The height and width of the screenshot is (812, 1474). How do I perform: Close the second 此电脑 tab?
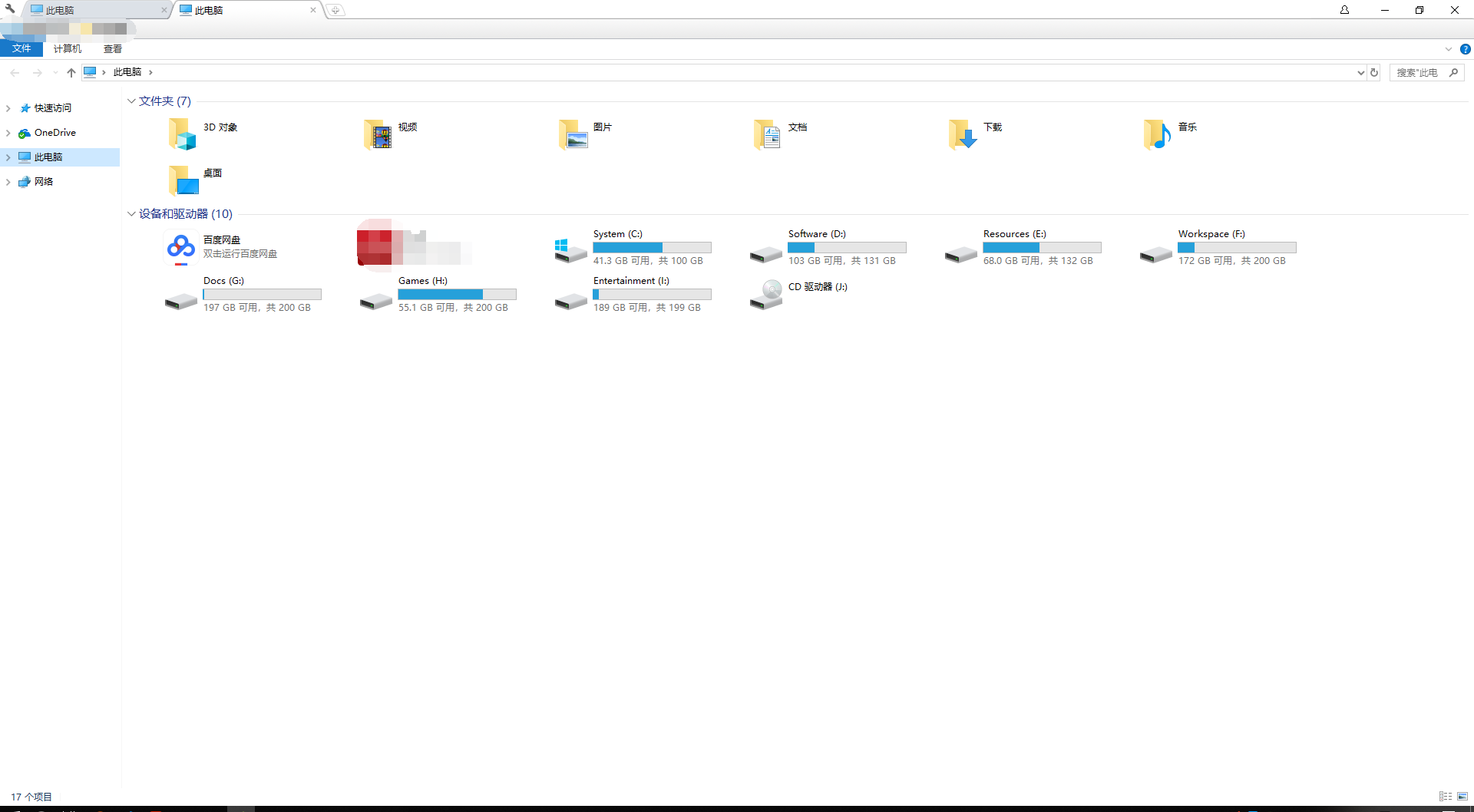click(x=313, y=10)
